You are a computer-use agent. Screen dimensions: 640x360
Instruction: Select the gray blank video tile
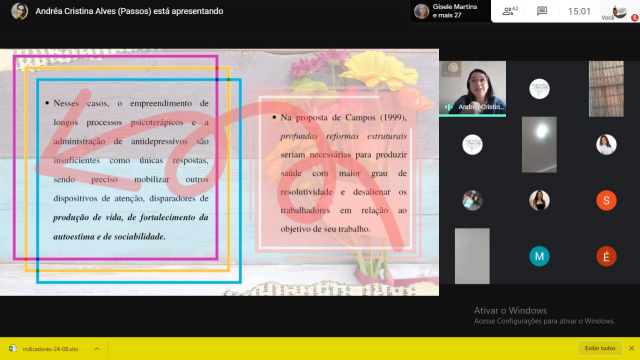(472, 256)
